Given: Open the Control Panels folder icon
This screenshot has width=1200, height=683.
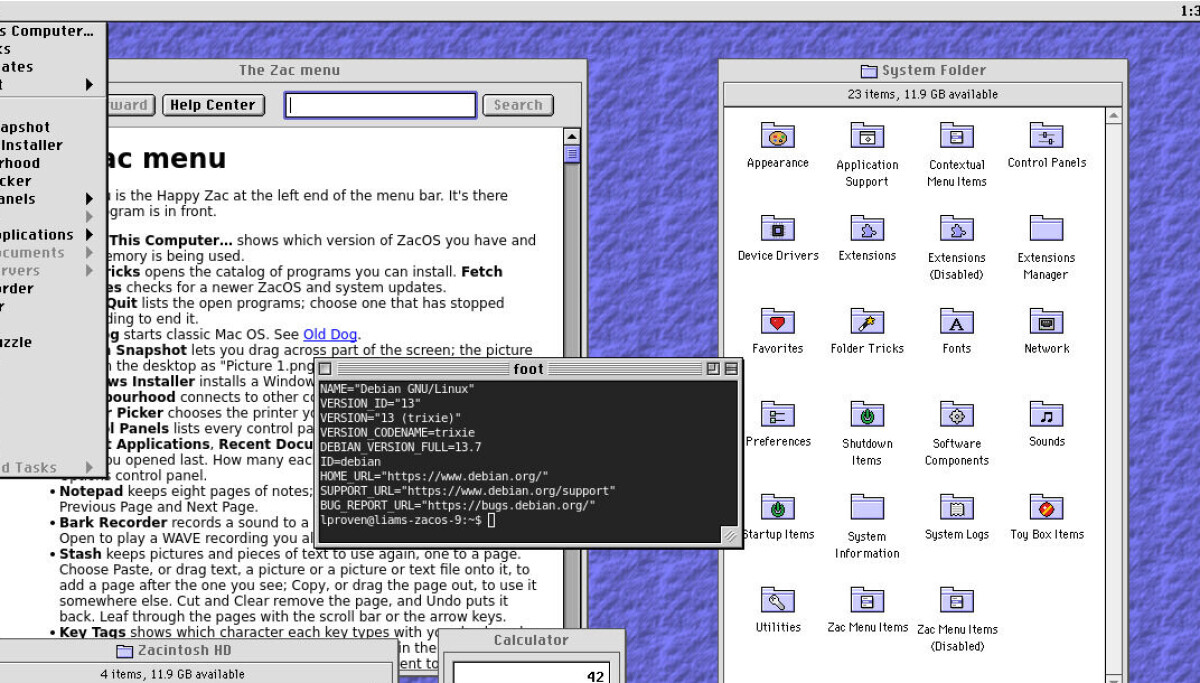Looking at the screenshot, I should pos(1047,135).
